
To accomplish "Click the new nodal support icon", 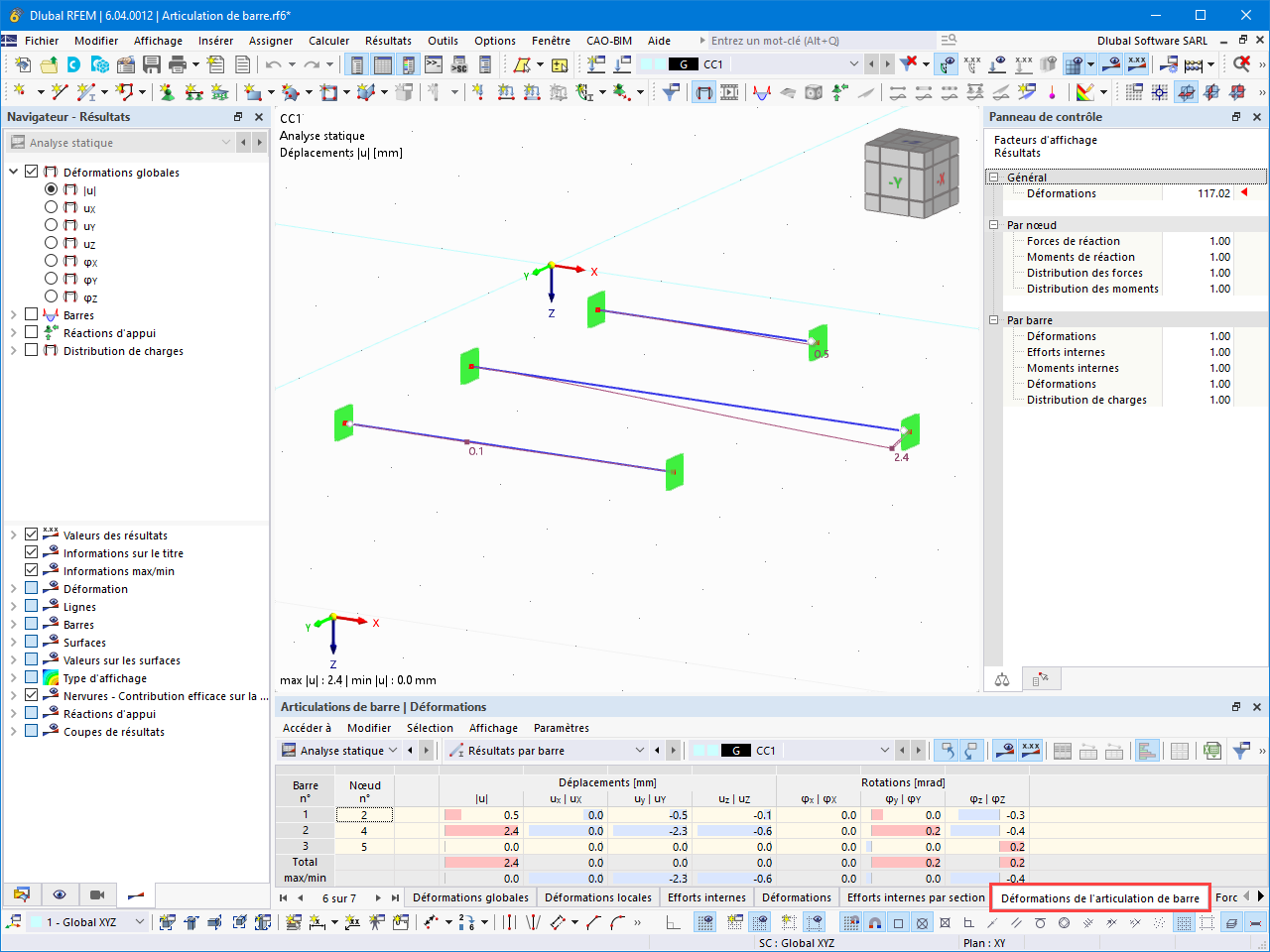I will [167, 92].
